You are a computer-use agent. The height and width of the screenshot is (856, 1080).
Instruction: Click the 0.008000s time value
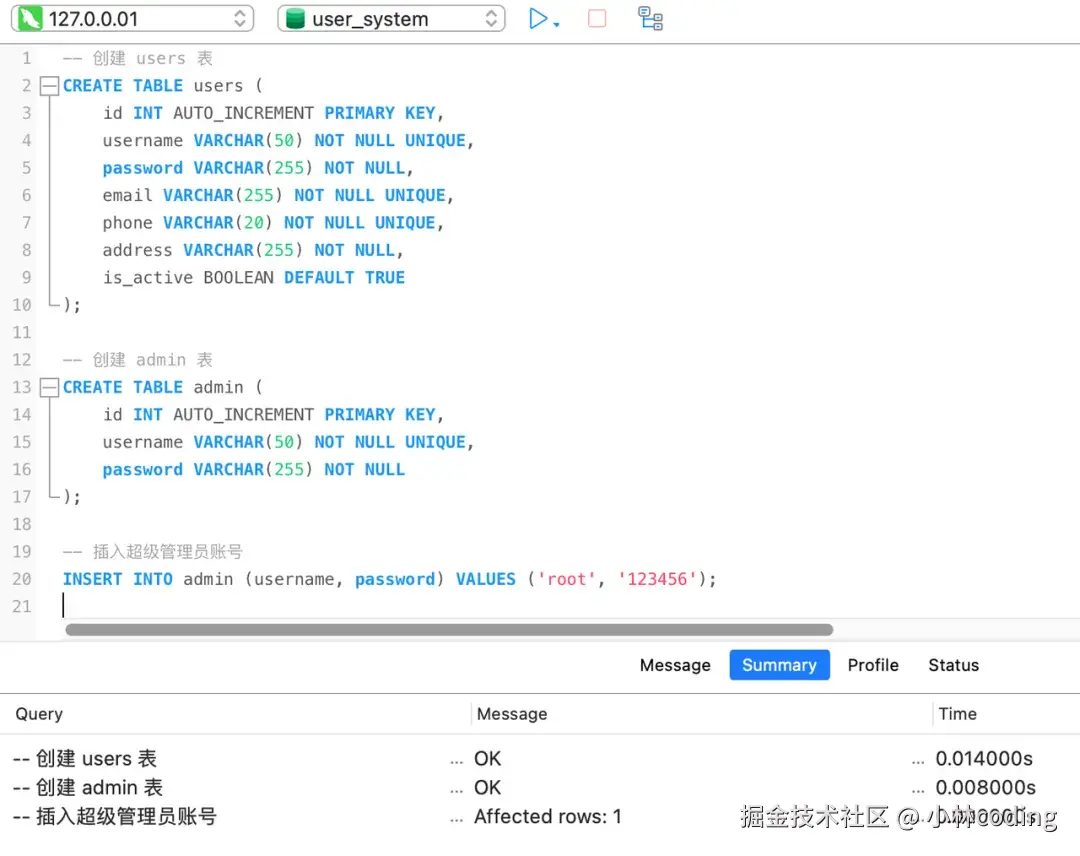click(x=985, y=787)
